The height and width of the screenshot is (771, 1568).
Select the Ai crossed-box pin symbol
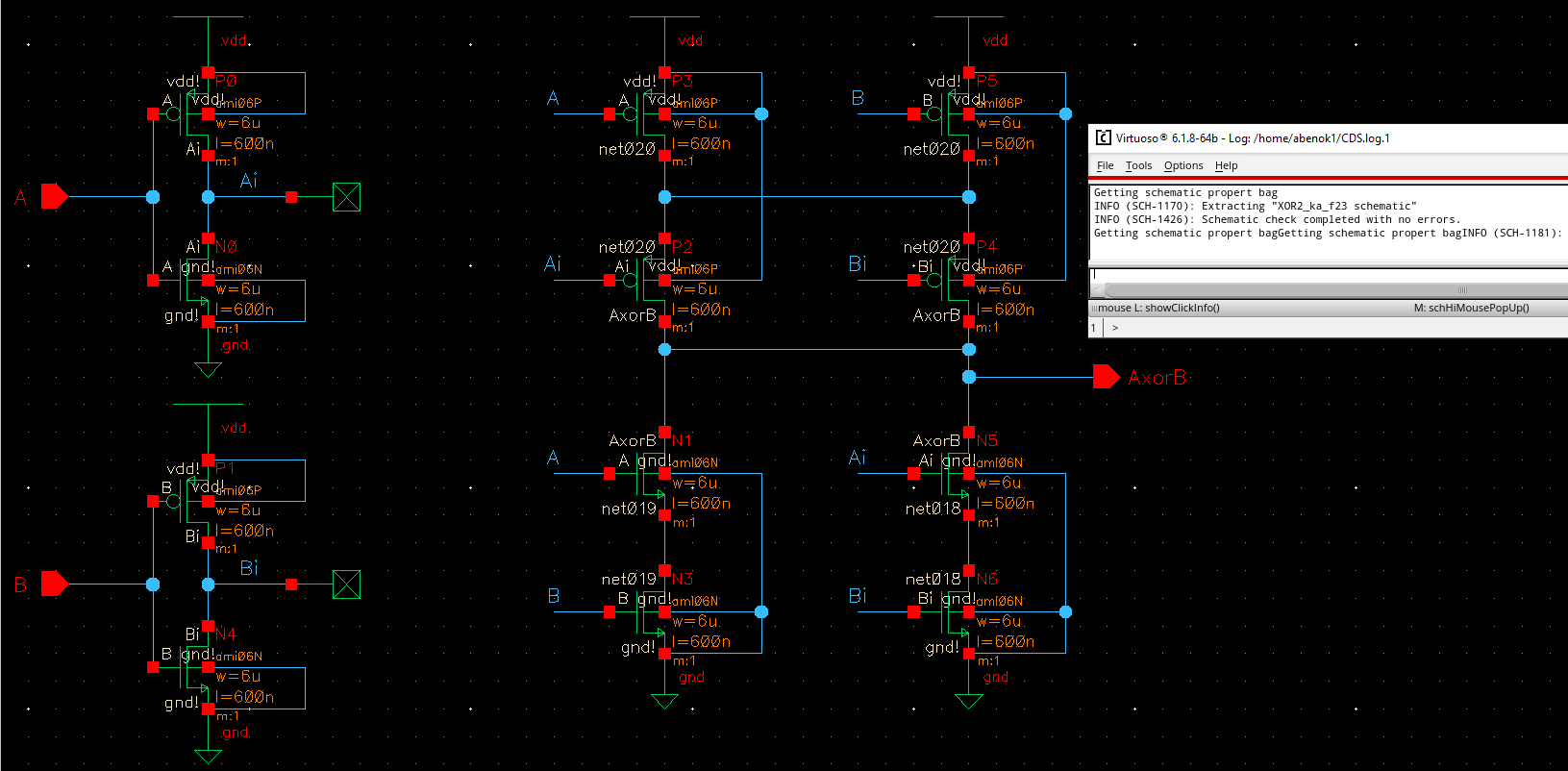[346, 197]
